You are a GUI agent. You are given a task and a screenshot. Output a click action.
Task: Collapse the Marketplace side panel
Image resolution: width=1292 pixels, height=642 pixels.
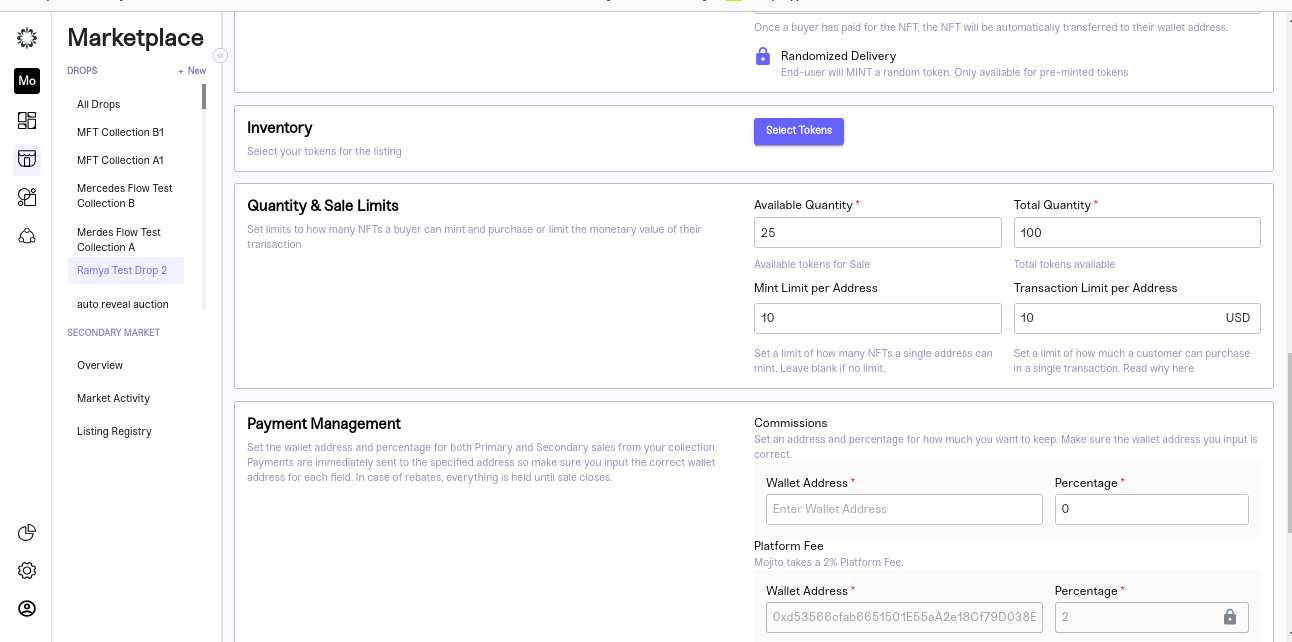pyautogui.click(x=221, y=56)
